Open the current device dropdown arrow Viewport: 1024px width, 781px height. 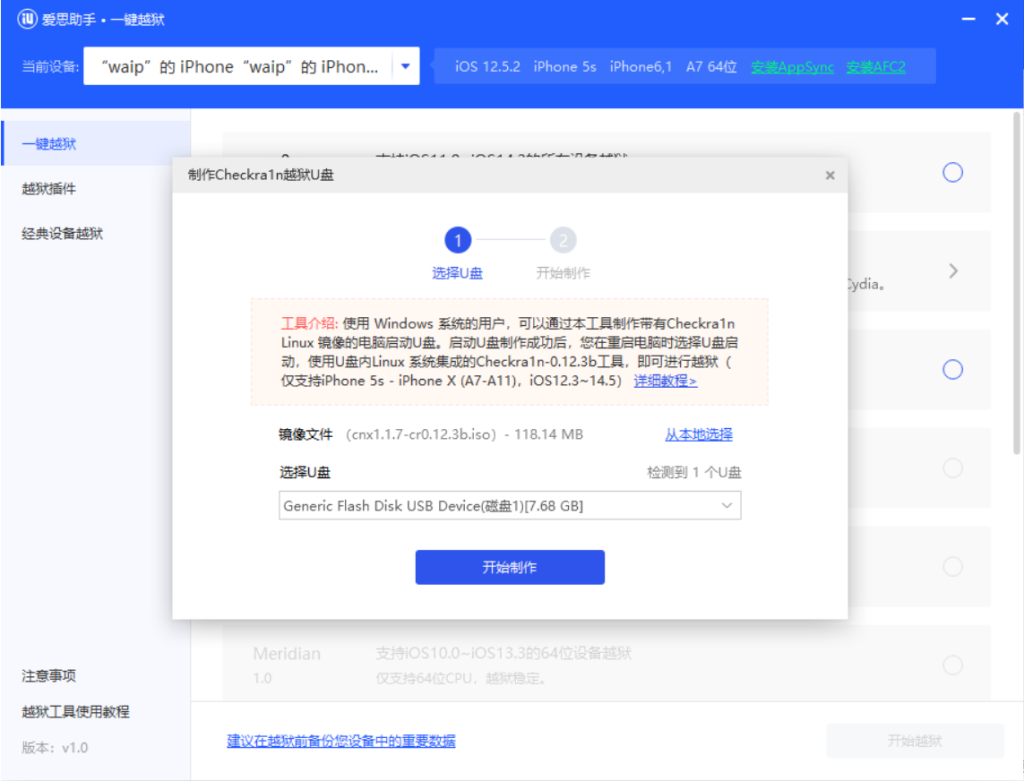coord(405,67)
